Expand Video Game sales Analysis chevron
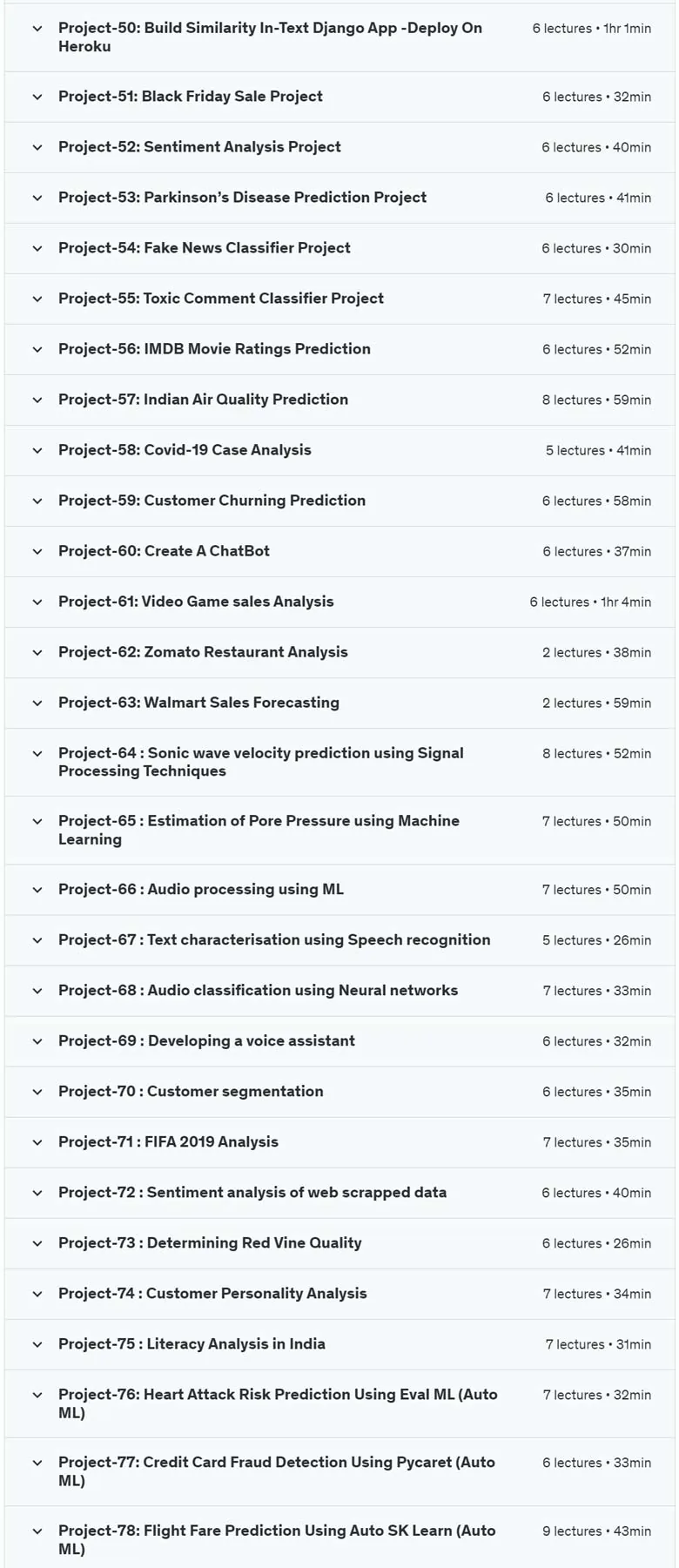This screenshot has height=1568, width=679. pos(37,602)
